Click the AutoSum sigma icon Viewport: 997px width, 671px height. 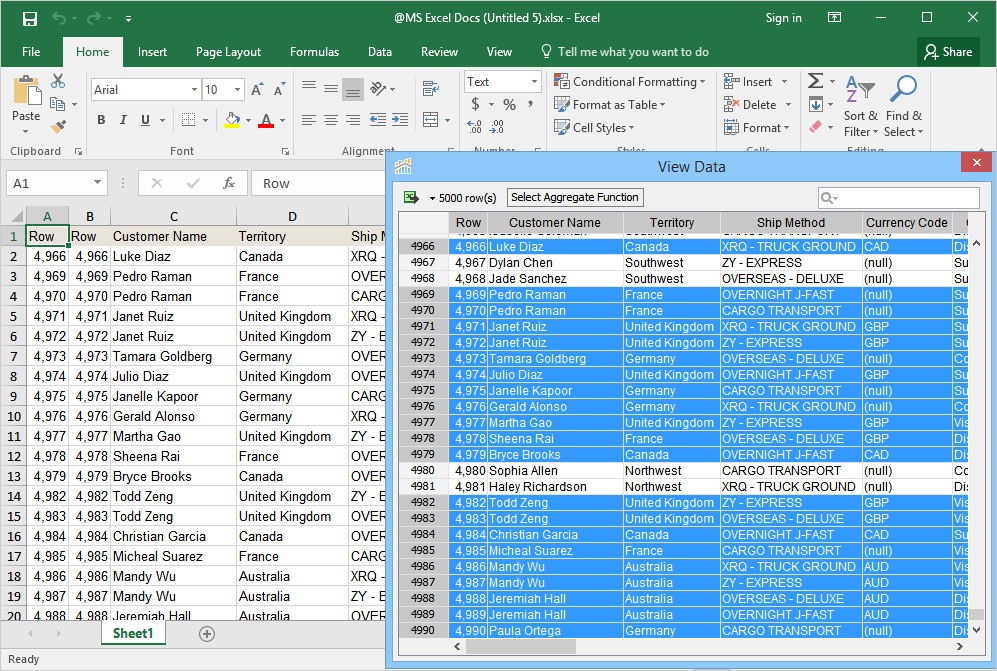pos(816,81)
